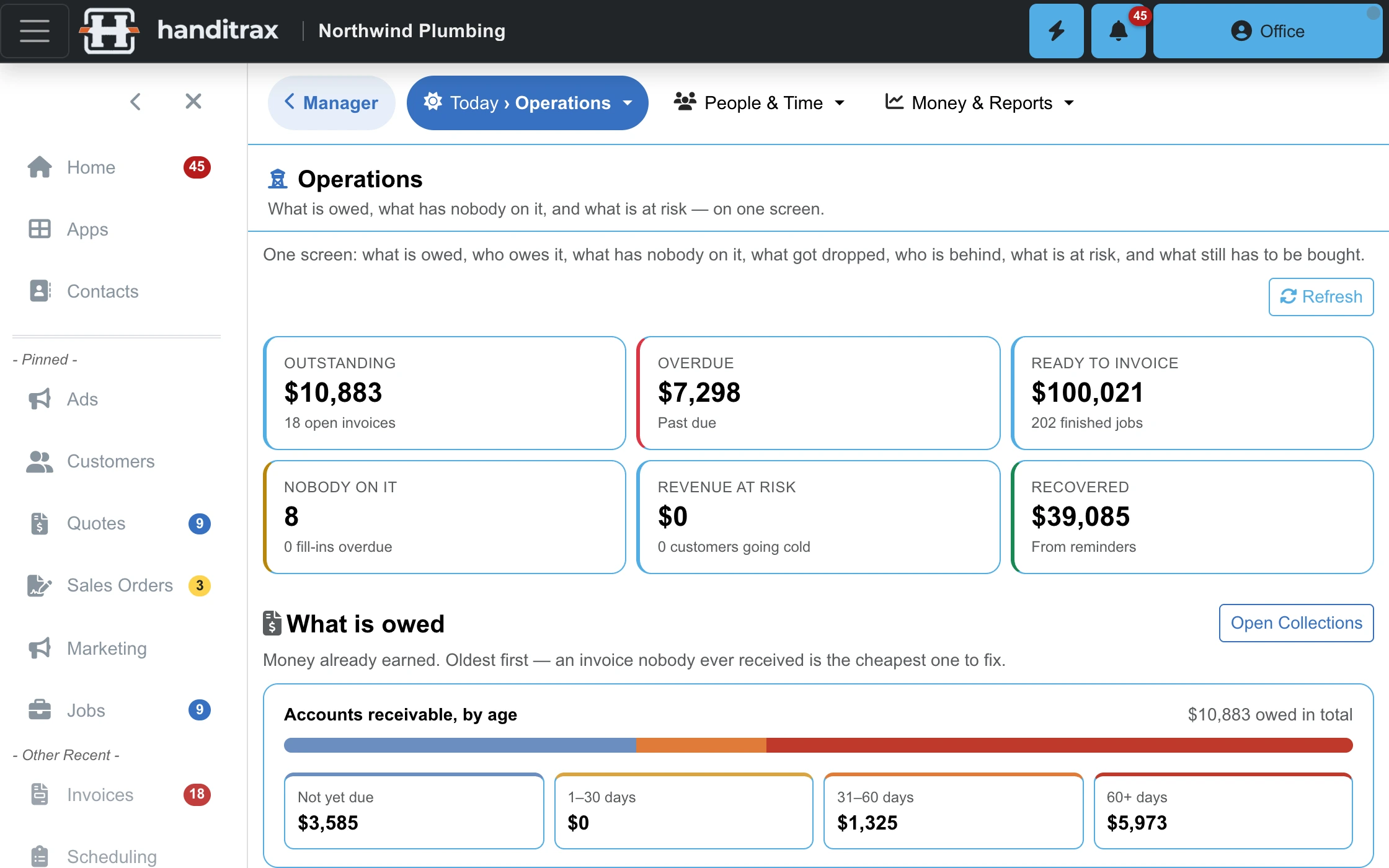
Task: Open the Recovered $39,085 card
Action: (1192, 517)
